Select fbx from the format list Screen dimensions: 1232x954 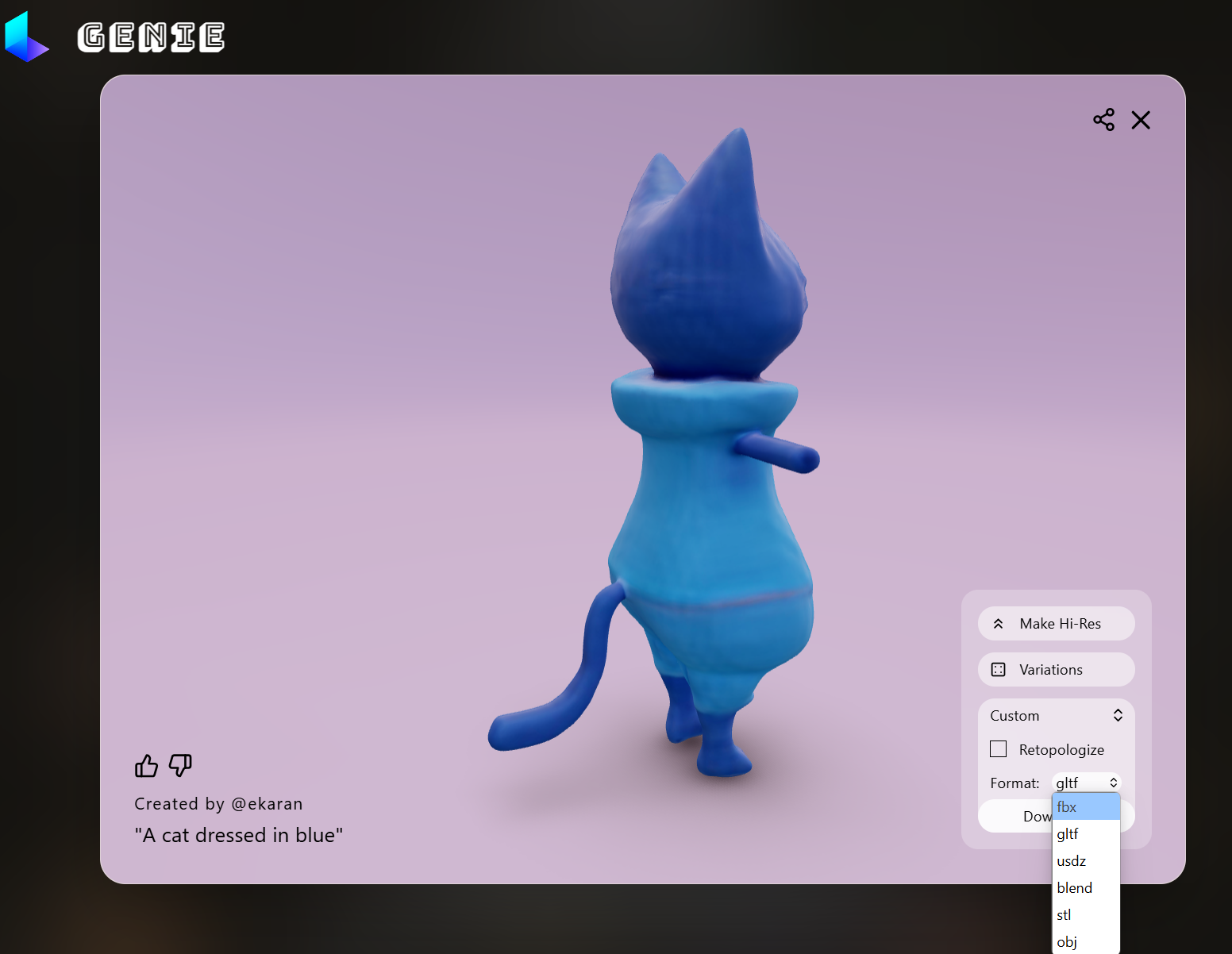tap(1086, 807)
